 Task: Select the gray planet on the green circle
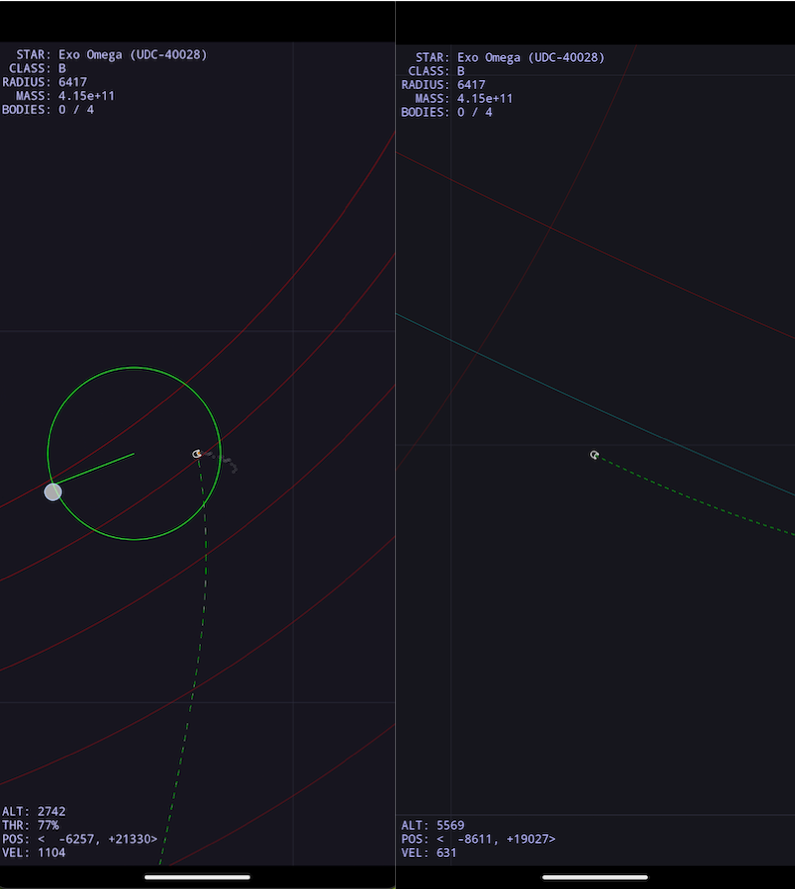53,491
